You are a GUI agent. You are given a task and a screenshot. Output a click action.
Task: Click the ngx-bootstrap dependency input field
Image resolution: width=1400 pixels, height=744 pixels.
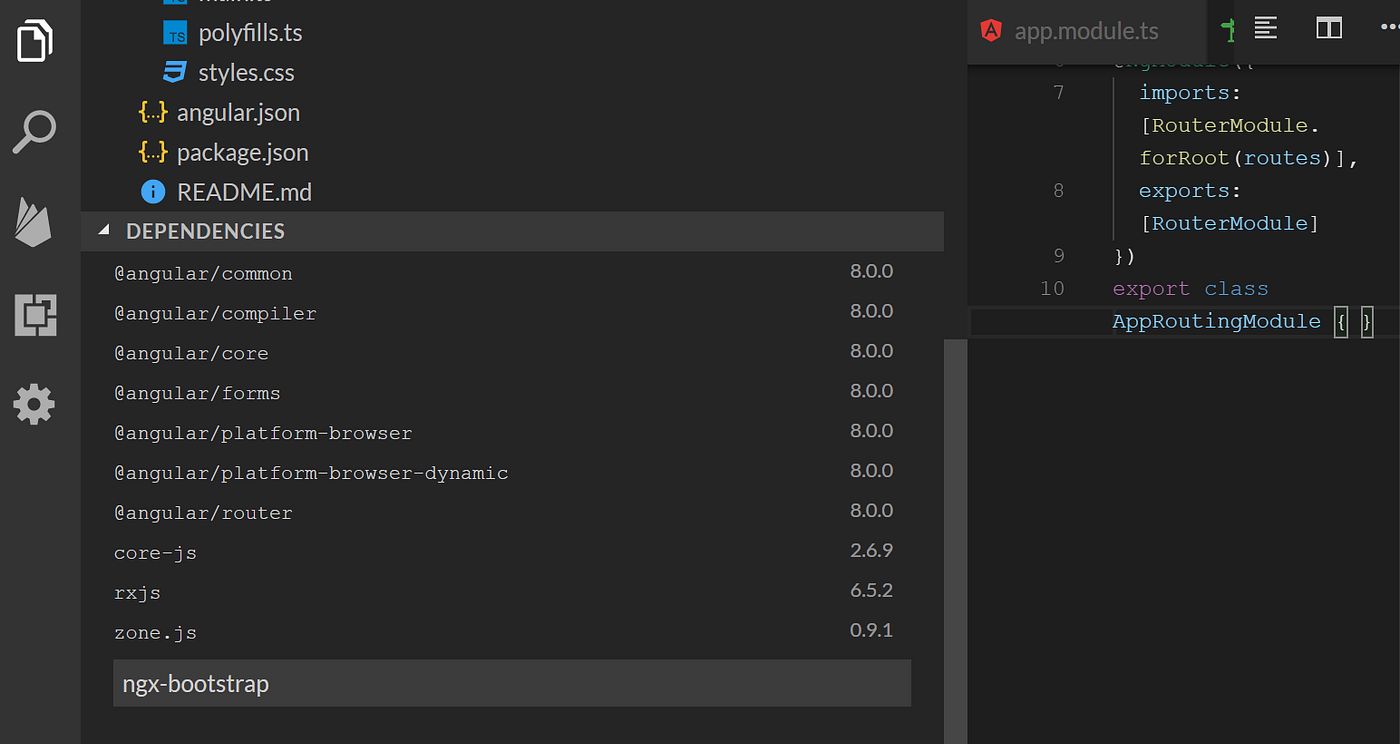(512, 683)
